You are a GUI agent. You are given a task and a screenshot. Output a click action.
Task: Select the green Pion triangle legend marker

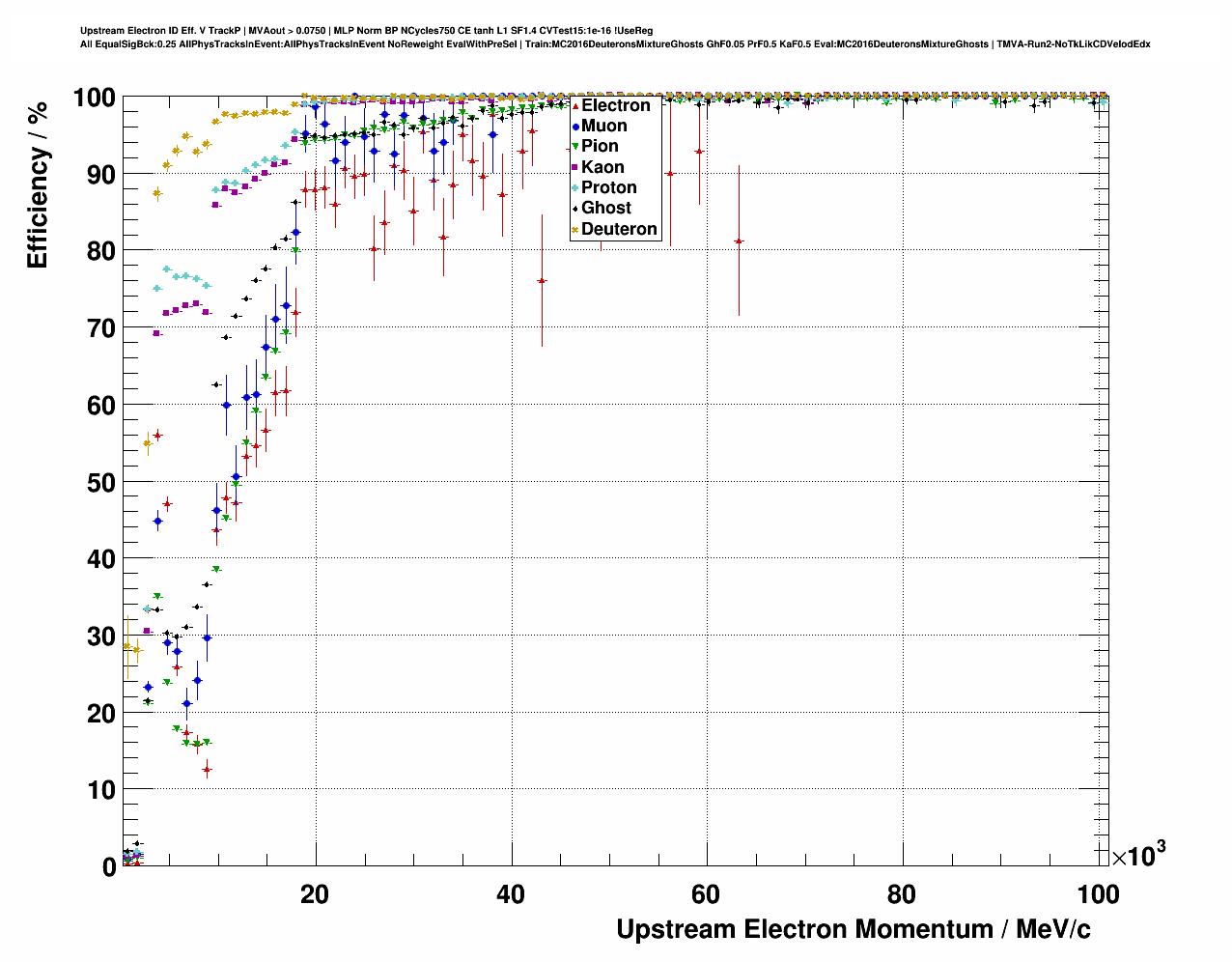pos(575,147)
